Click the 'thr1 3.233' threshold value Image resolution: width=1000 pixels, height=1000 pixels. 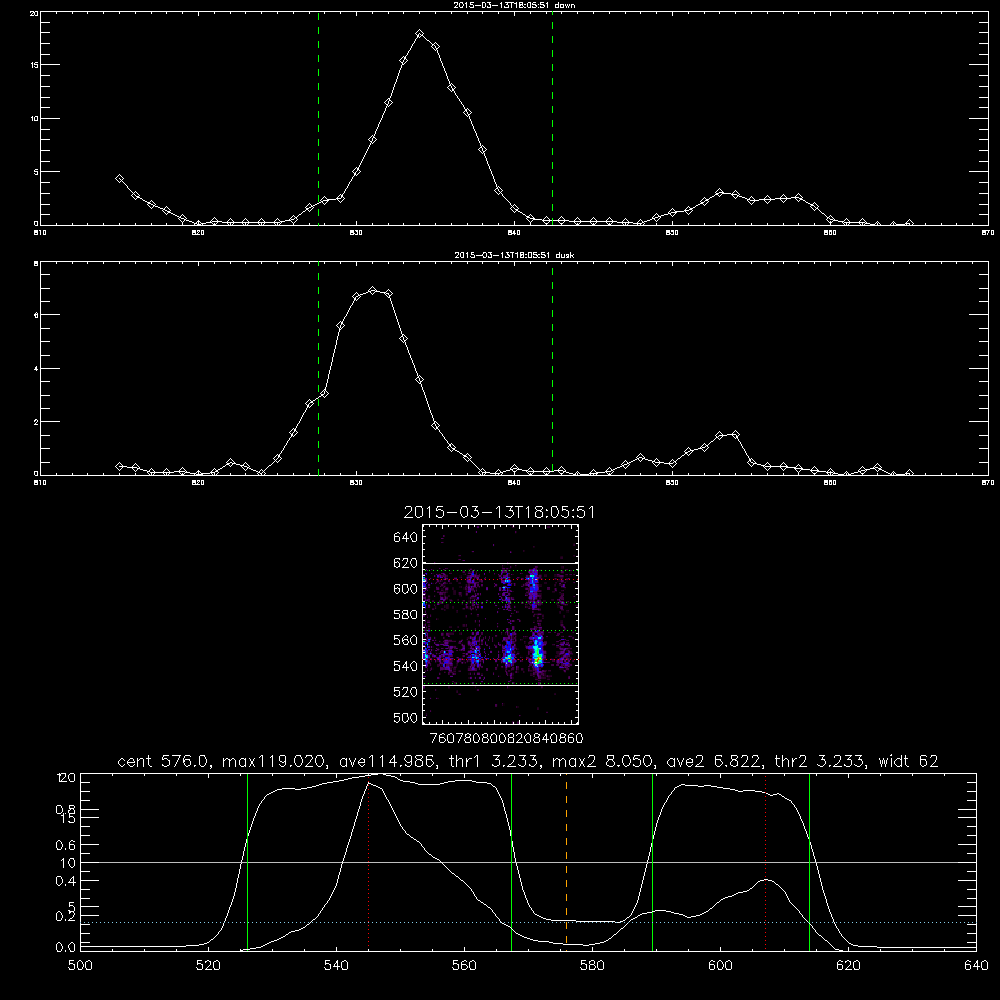498,761
